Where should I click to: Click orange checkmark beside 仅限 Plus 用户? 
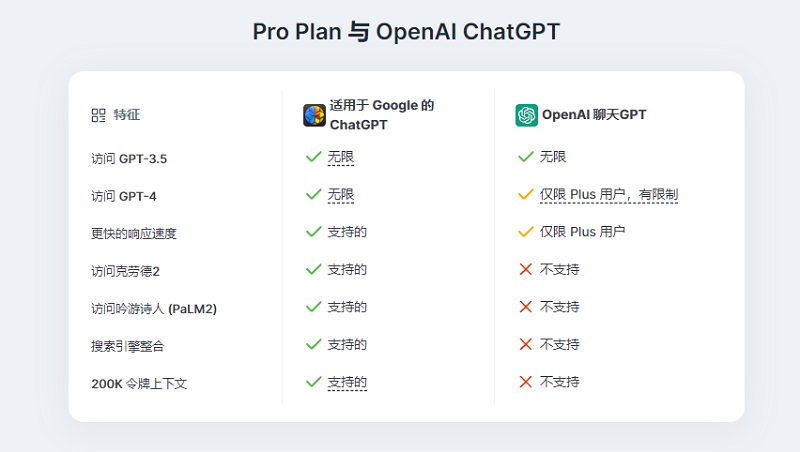point(526,232)
